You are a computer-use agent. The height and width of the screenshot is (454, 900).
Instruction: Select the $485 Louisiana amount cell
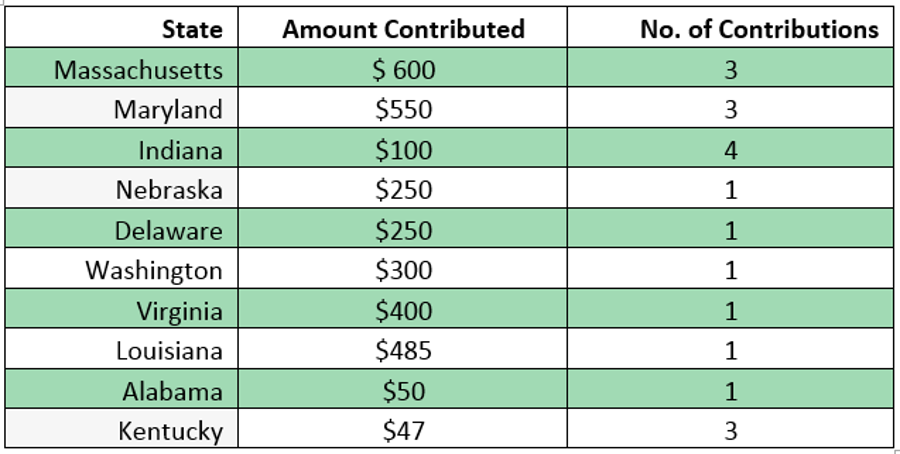click(404, 351)
